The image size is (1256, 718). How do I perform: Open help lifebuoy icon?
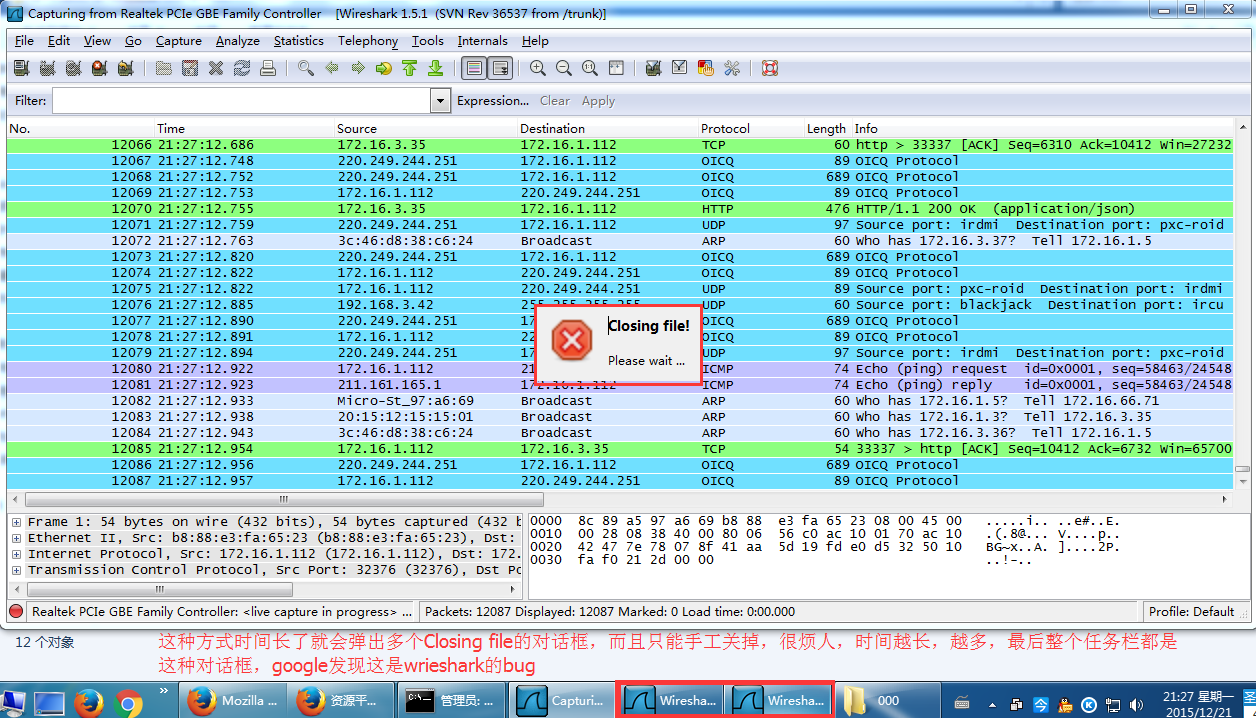click(770, 68)
